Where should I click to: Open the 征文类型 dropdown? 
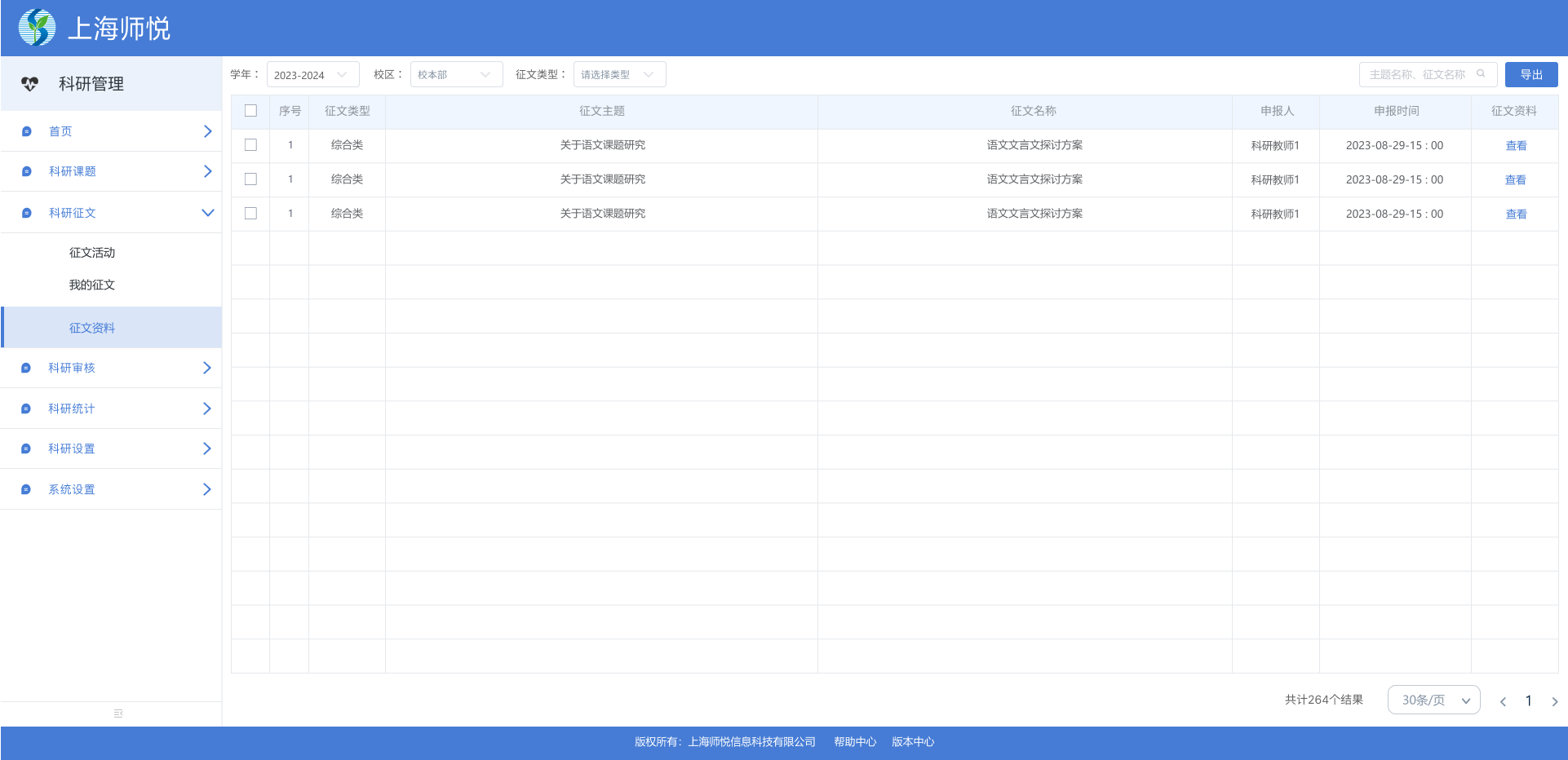(619, 75)
